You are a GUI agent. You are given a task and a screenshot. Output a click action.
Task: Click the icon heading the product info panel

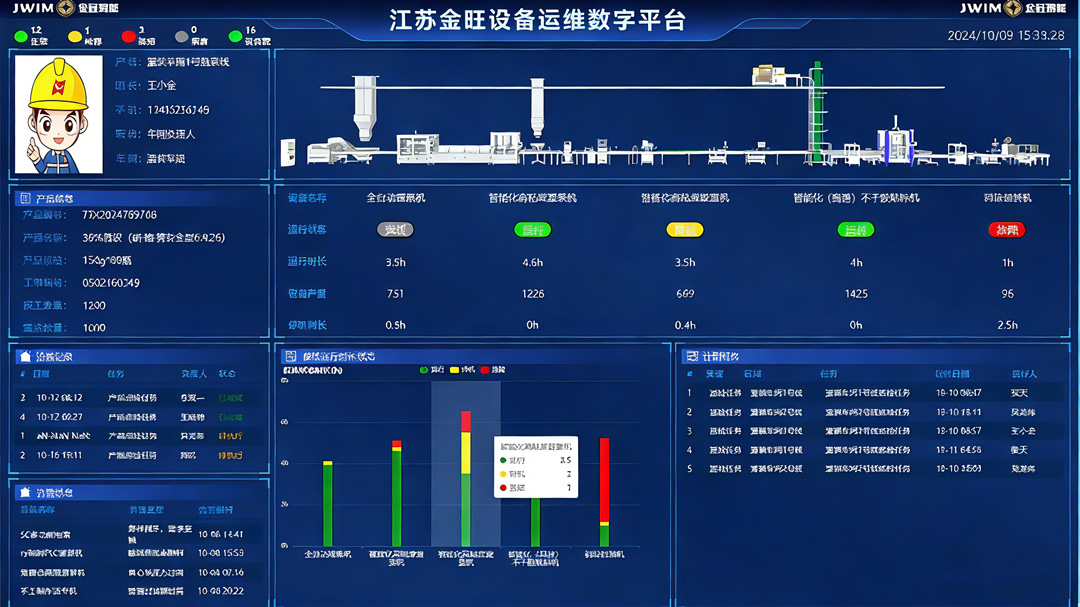pyautogui.click(x=25, y=199)
